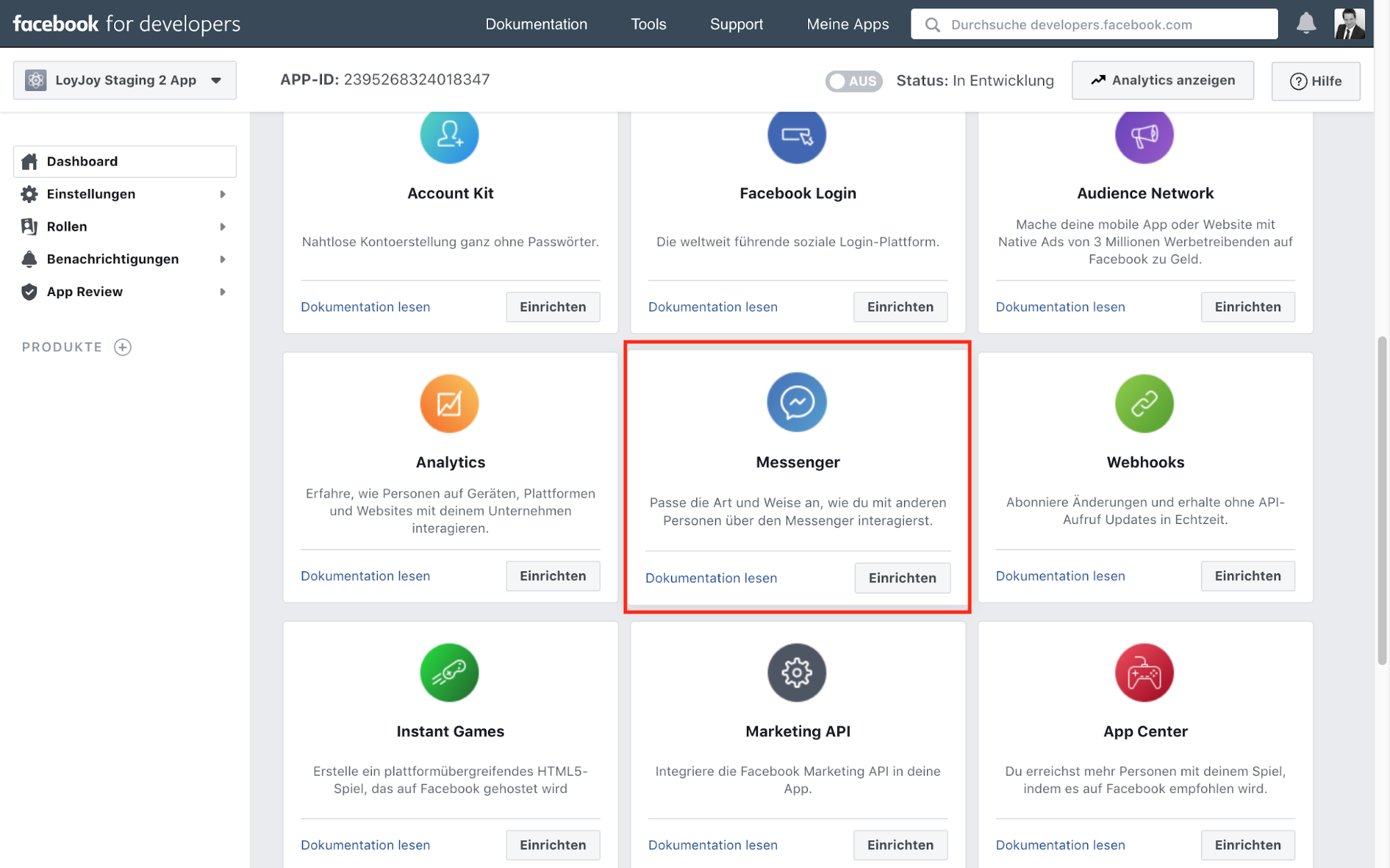Click the Instant Games controller icon
Image resolution: width=1390 pixels, height=868 pixels.
point(449,672)
